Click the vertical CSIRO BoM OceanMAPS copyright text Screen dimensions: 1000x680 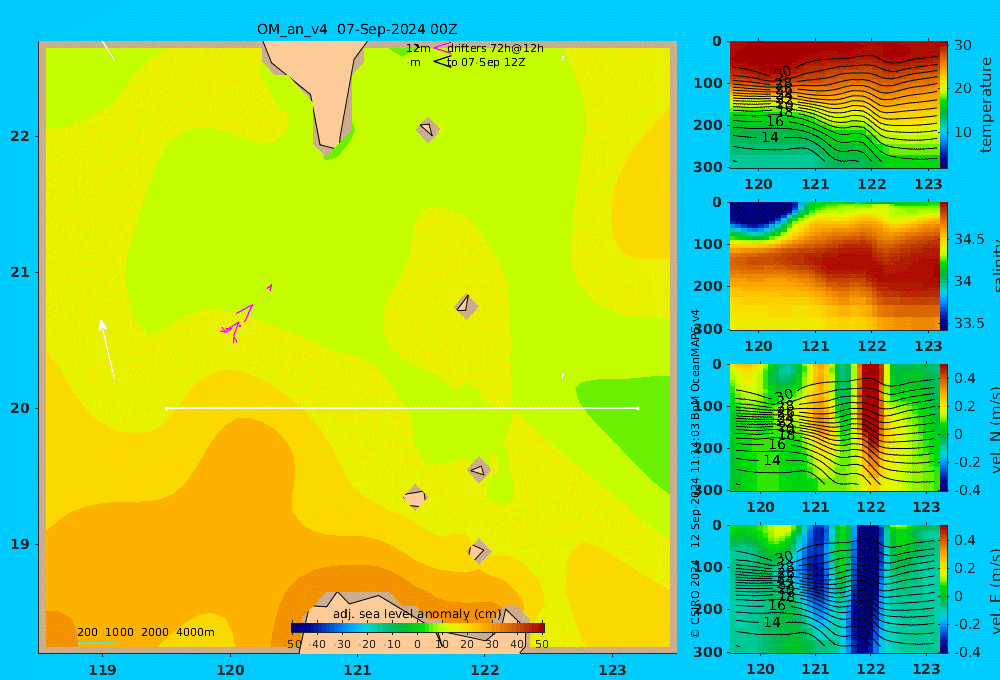tap(695, 474)
